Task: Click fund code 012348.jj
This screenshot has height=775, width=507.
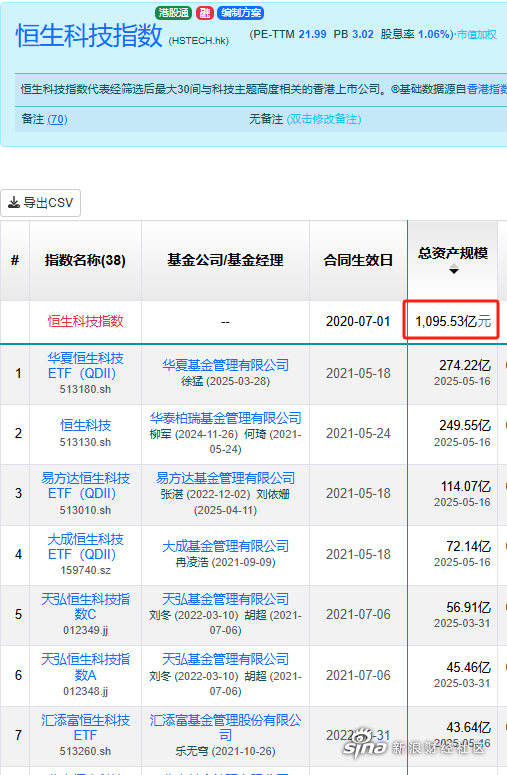Action: pos(85,691)
